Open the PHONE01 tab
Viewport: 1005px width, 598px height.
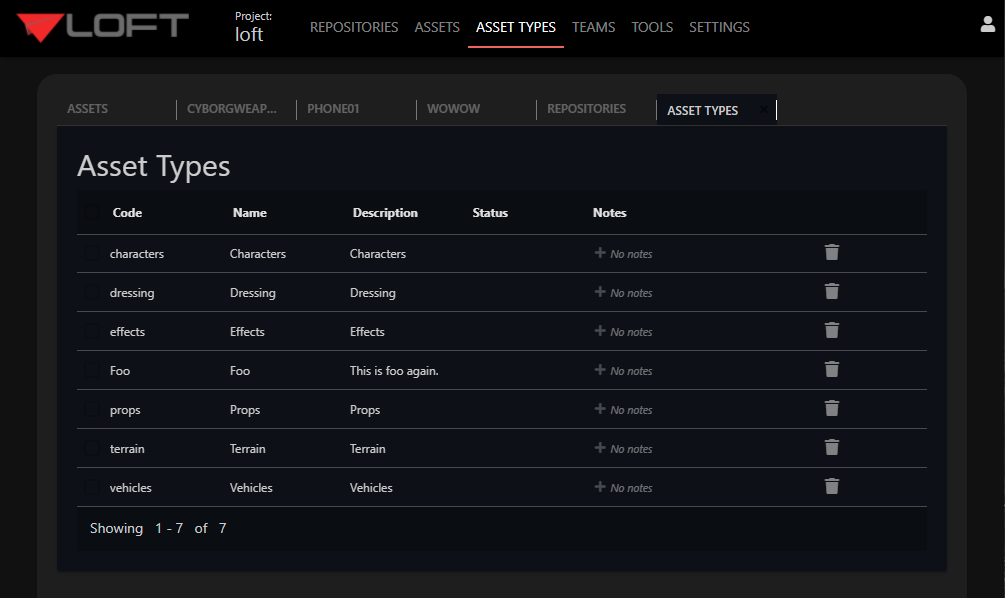333,108
